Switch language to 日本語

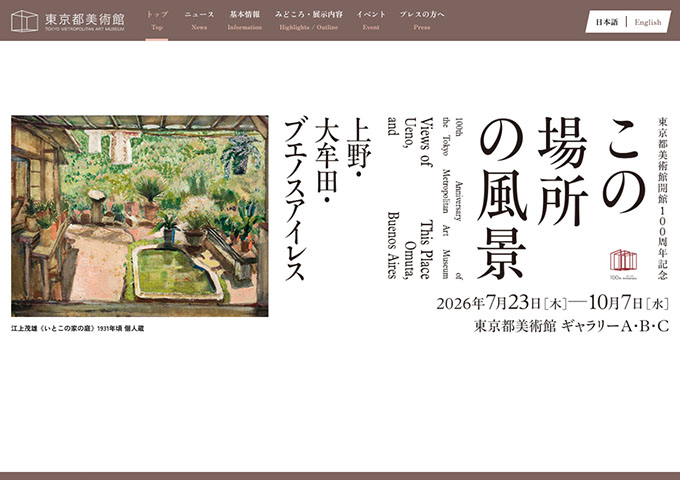pos(606,22)
